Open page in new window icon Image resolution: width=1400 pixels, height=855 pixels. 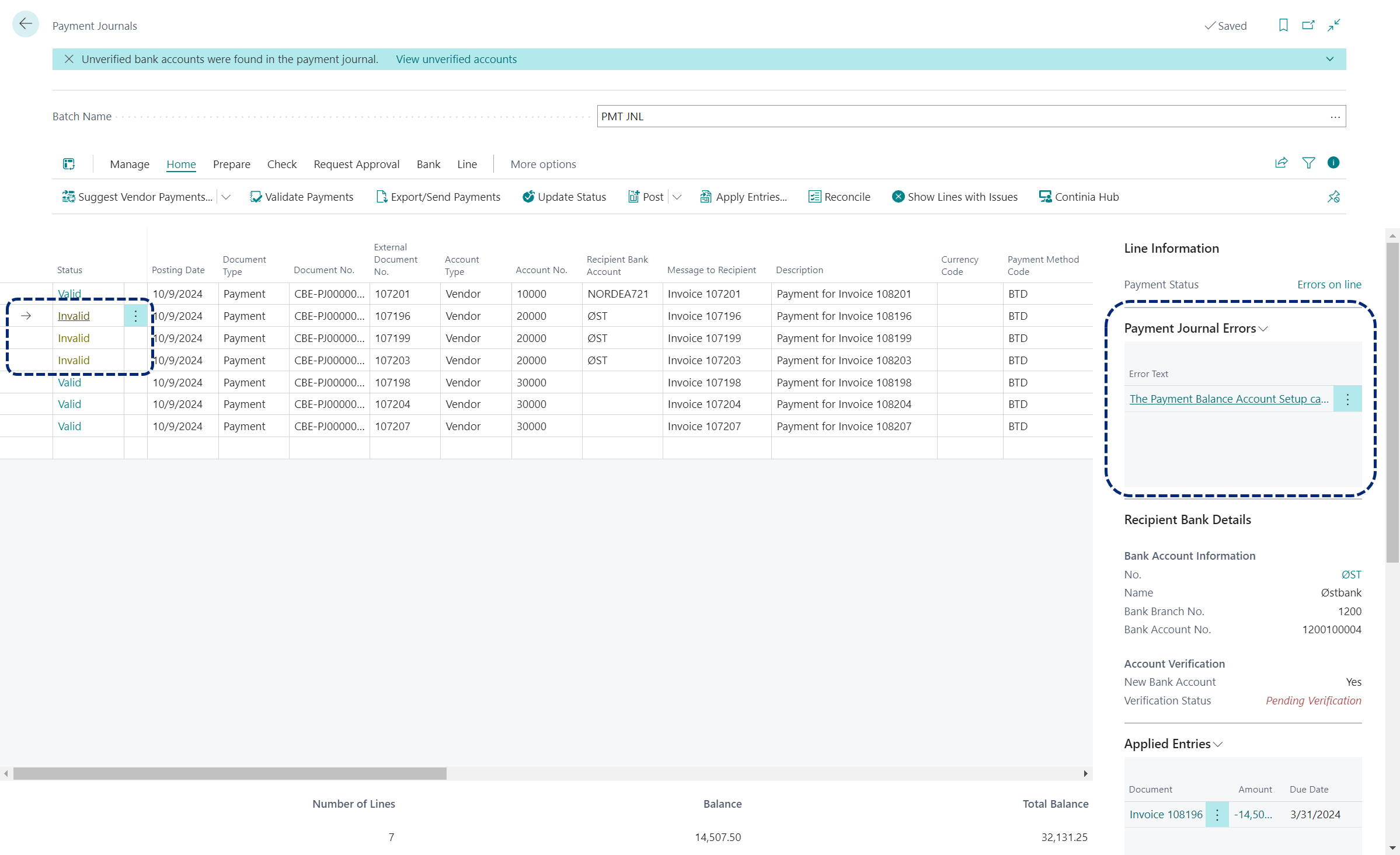click(x=1308, y=25)
